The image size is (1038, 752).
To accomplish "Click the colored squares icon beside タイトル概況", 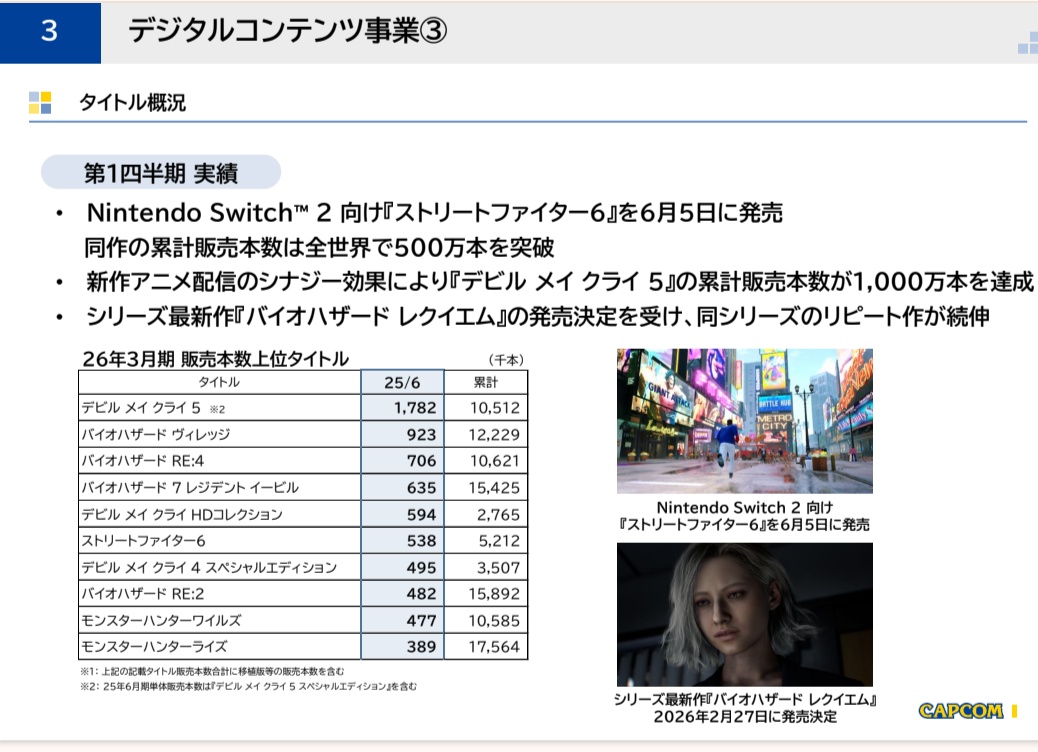I will (x=40, y=102).
